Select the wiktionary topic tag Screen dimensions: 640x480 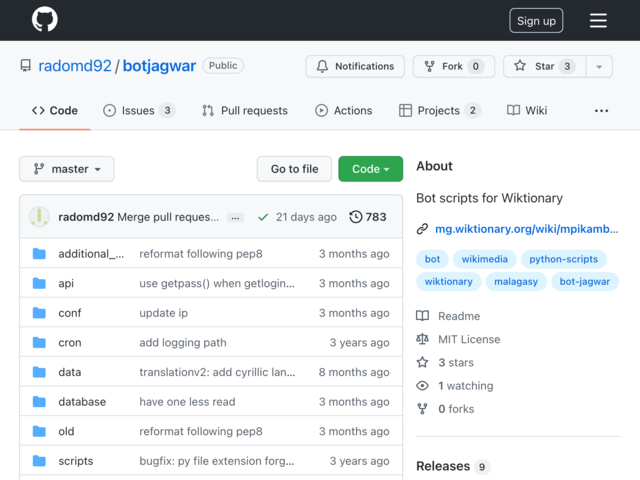tap(449, 282)
